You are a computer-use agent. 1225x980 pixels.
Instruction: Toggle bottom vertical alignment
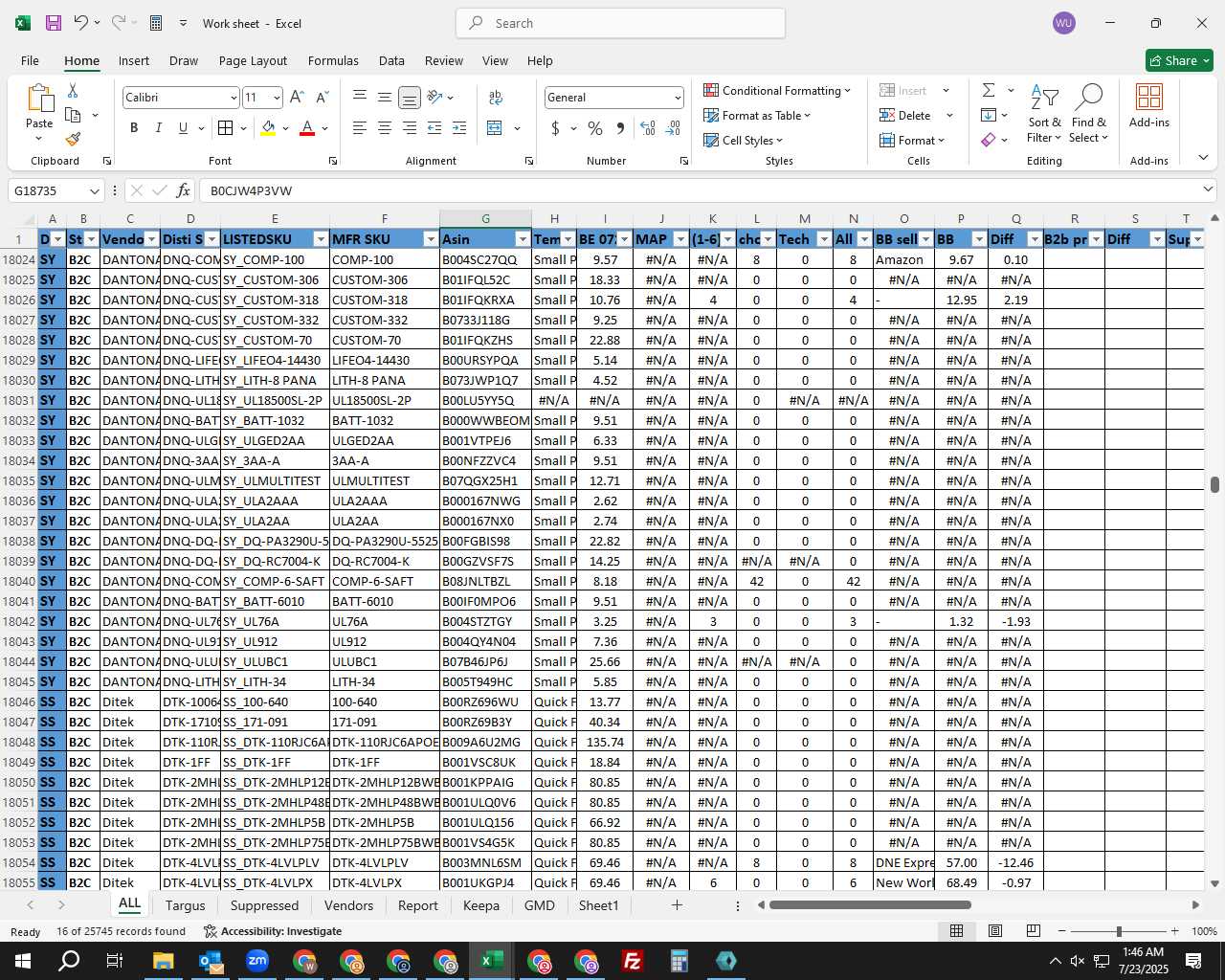pos(410,98)
